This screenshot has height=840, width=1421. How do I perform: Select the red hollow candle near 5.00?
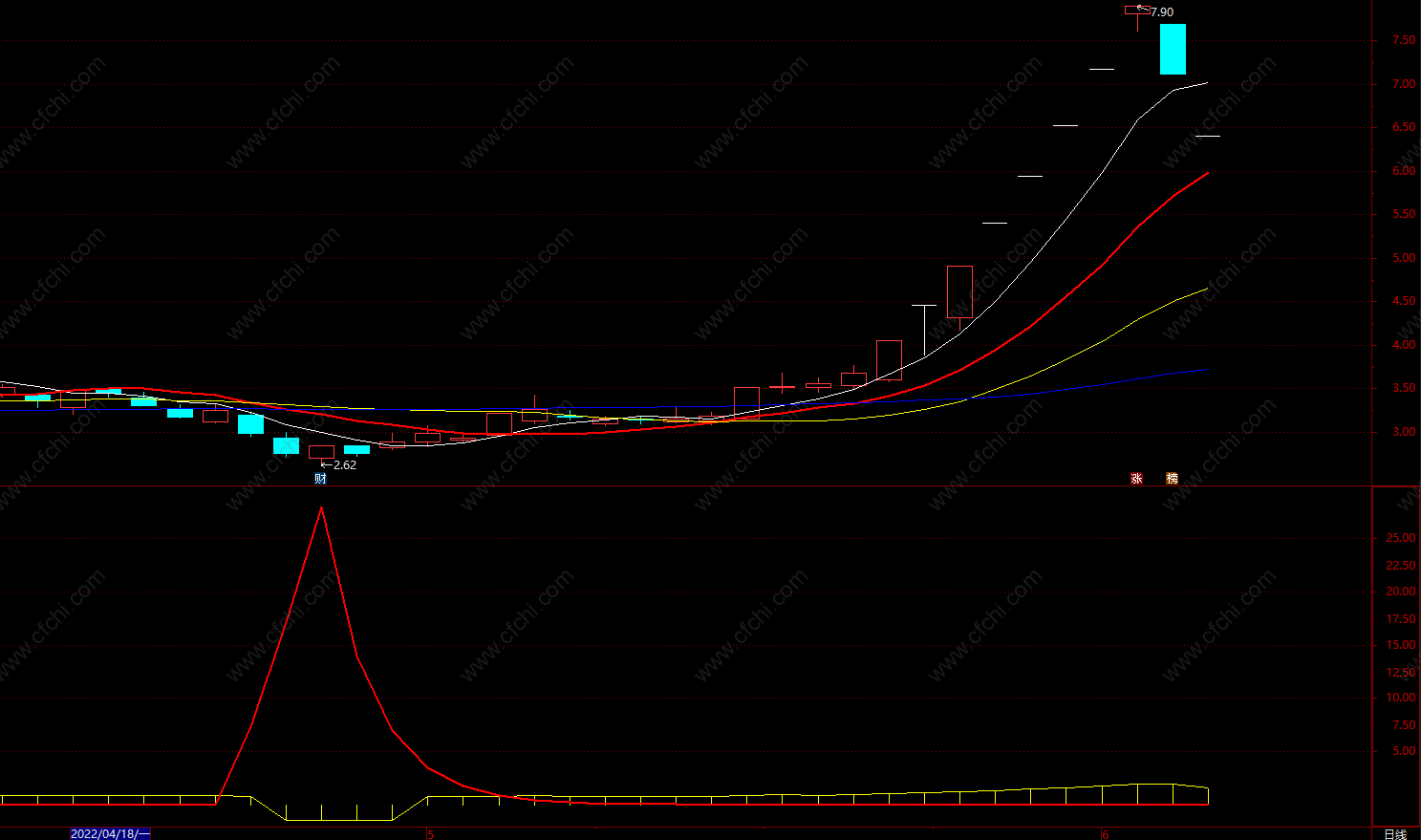pyautogui.click(x=959, y=292)
